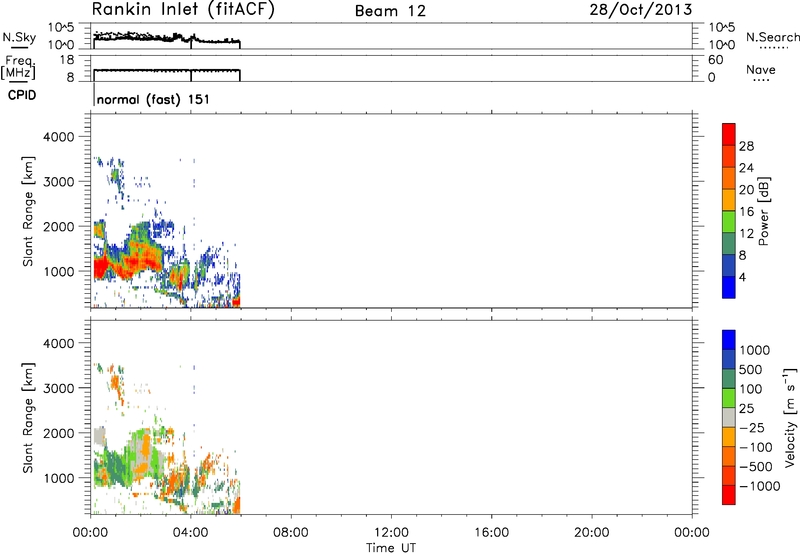Click the Velocity [m s⁻¹] colorbar label
Image resolution: width=800 pixels, height=554 pixels.
[x=790, y=417]
